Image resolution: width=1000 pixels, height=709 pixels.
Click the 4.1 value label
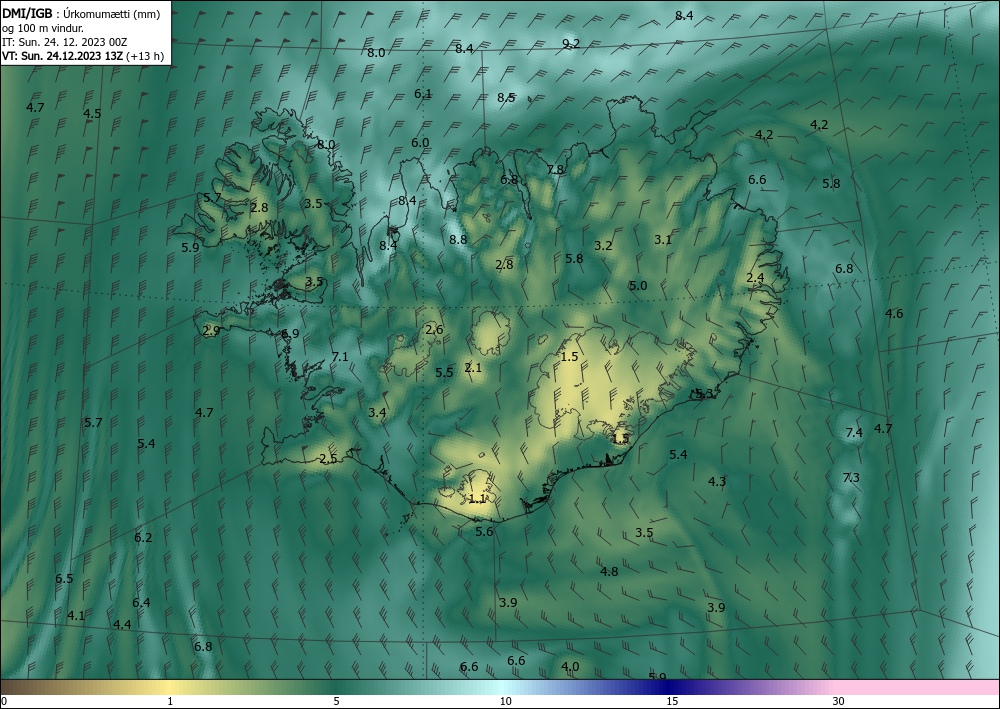coord(75,615)
